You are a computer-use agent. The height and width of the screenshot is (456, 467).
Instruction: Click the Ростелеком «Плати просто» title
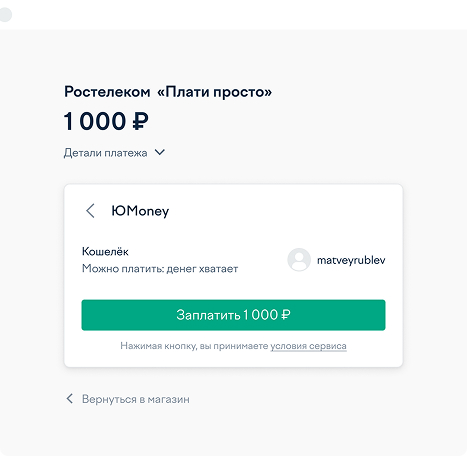(168, 92)
